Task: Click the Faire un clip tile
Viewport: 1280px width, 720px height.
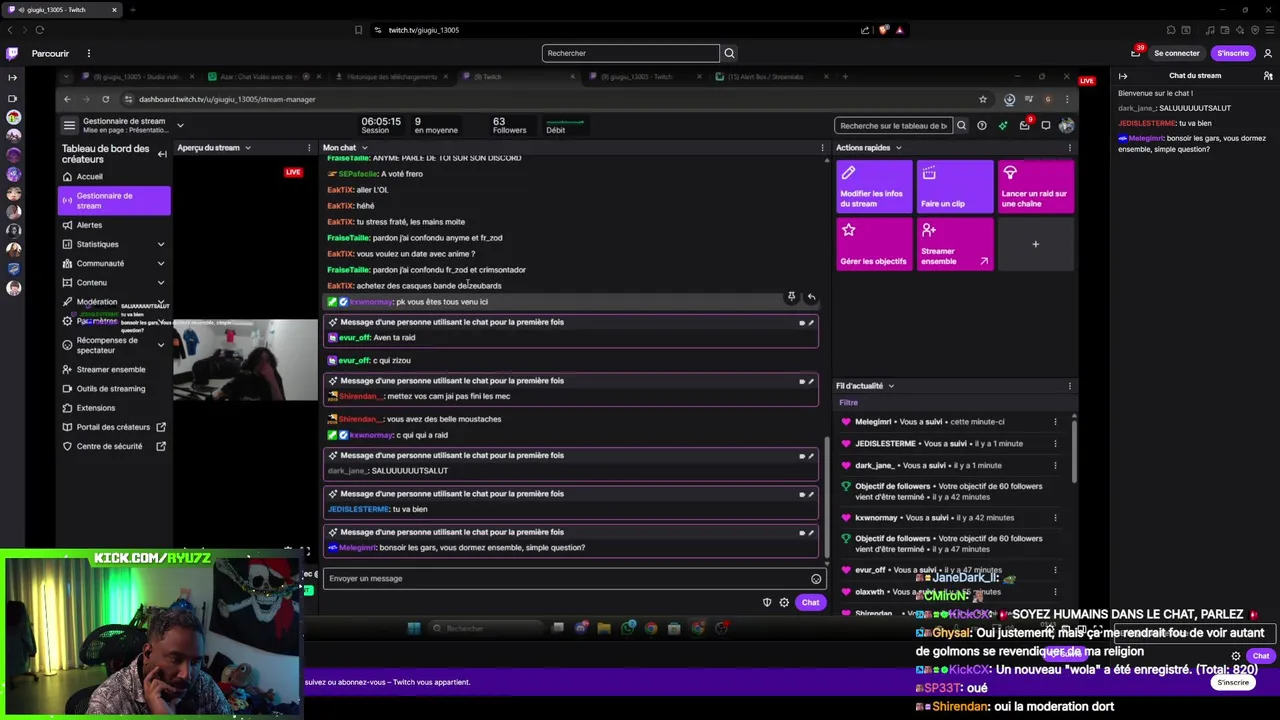Action: (955, 187)
